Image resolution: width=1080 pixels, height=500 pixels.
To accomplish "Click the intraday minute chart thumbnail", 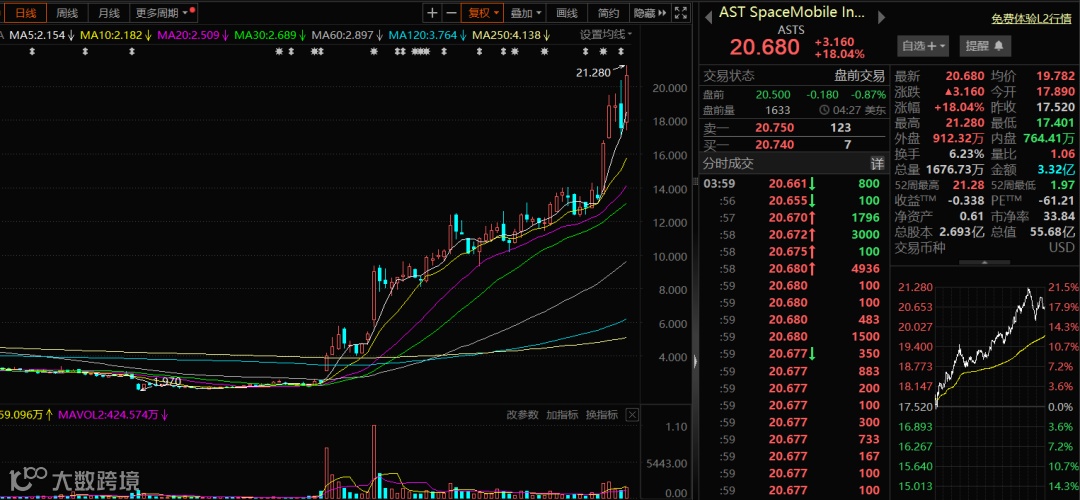I will coord(990,386).
